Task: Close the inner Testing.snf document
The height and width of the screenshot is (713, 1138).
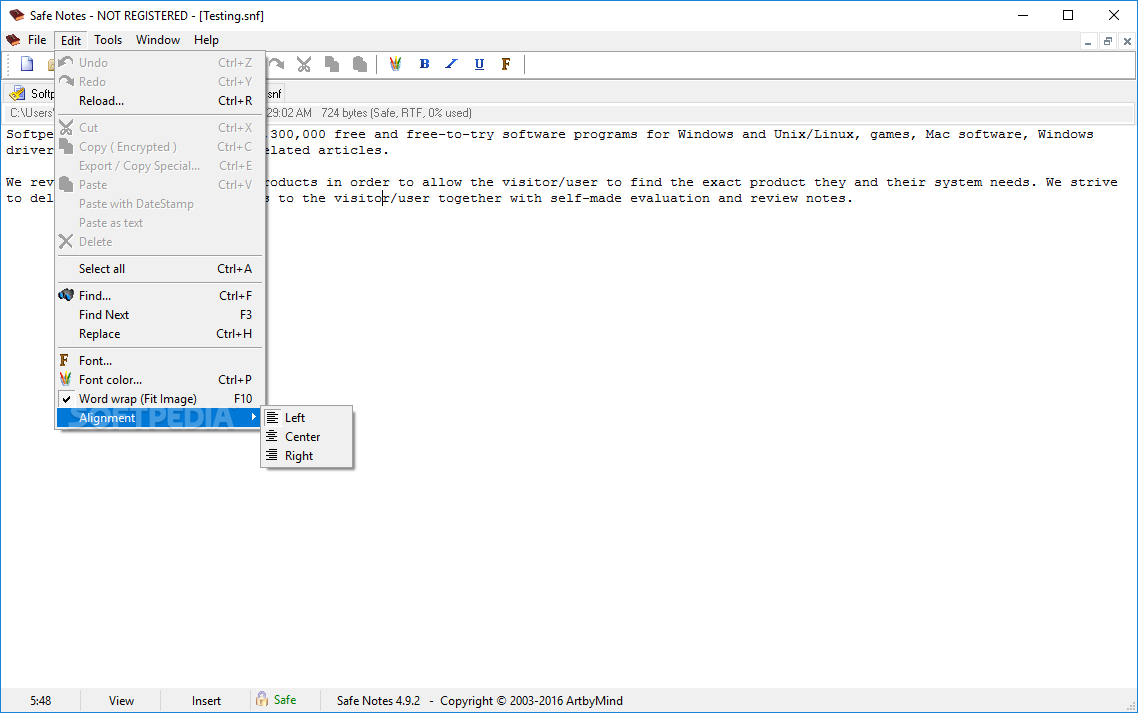Action: [x=1127, y=42]
